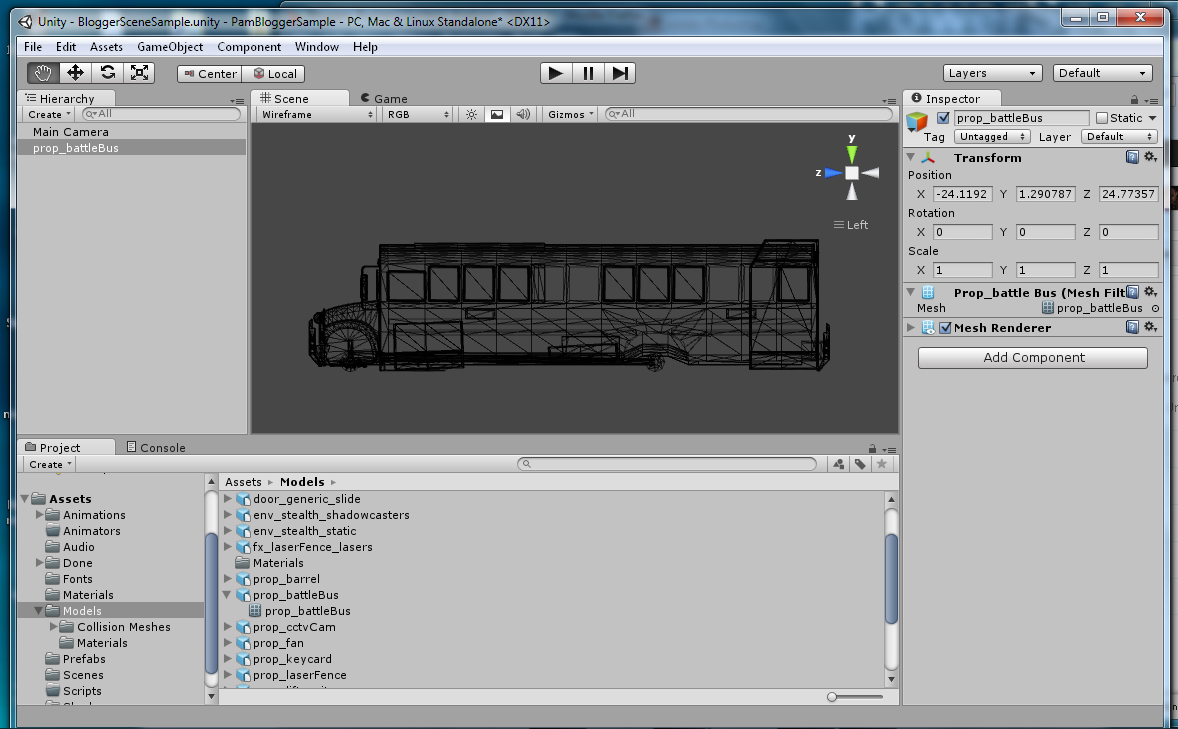Select the Hand tool in toolbar
Image resolution: width=1178 pixels, height=729 pixels.
click(43, 73)
